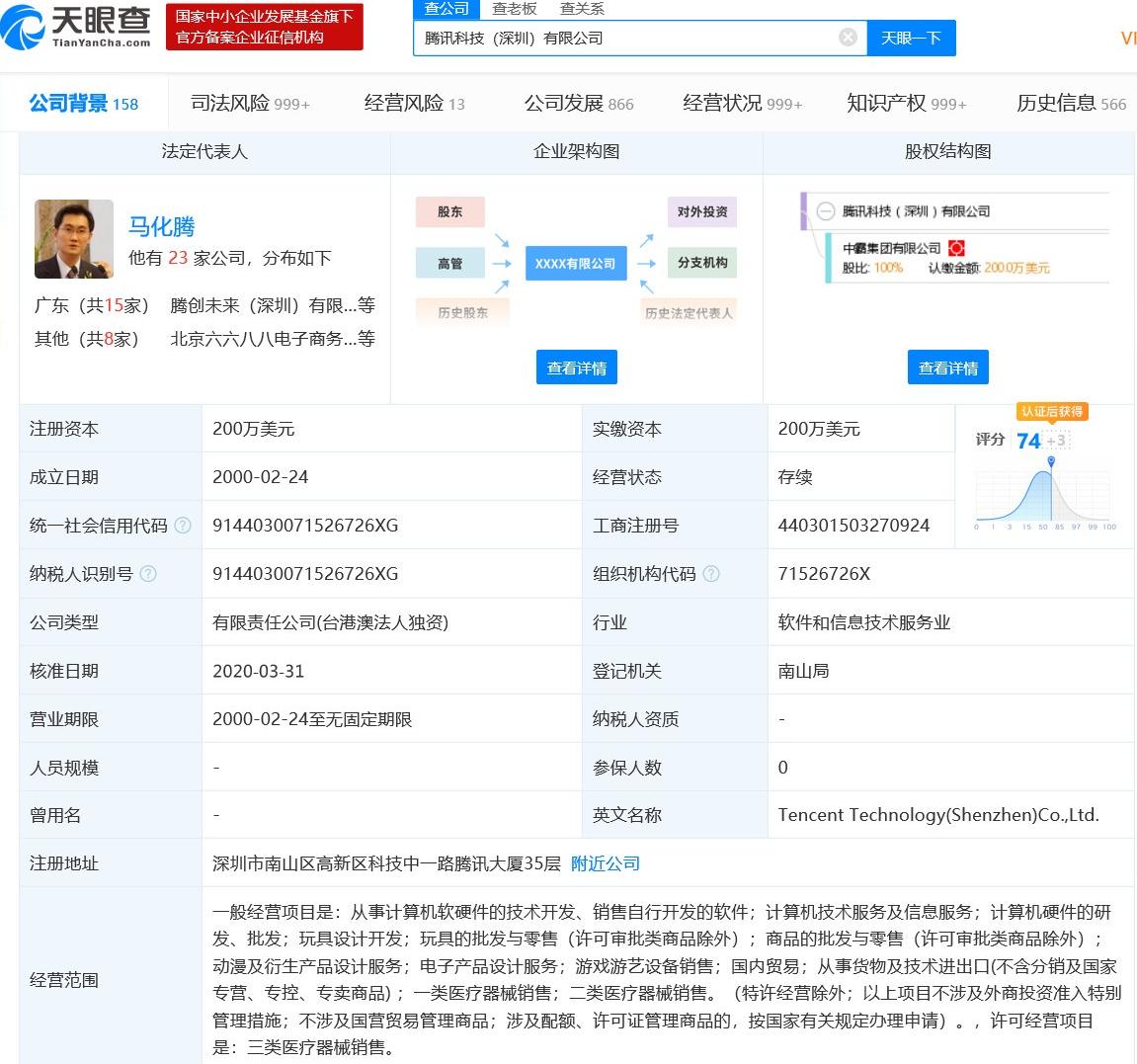Click the 北京六六八八电子商务...等 link
1137x1064 pixels.
pos(273,339)
